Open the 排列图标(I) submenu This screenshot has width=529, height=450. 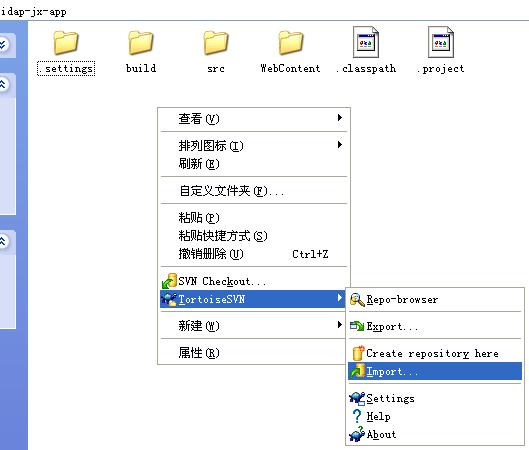[x=254, y=145]
